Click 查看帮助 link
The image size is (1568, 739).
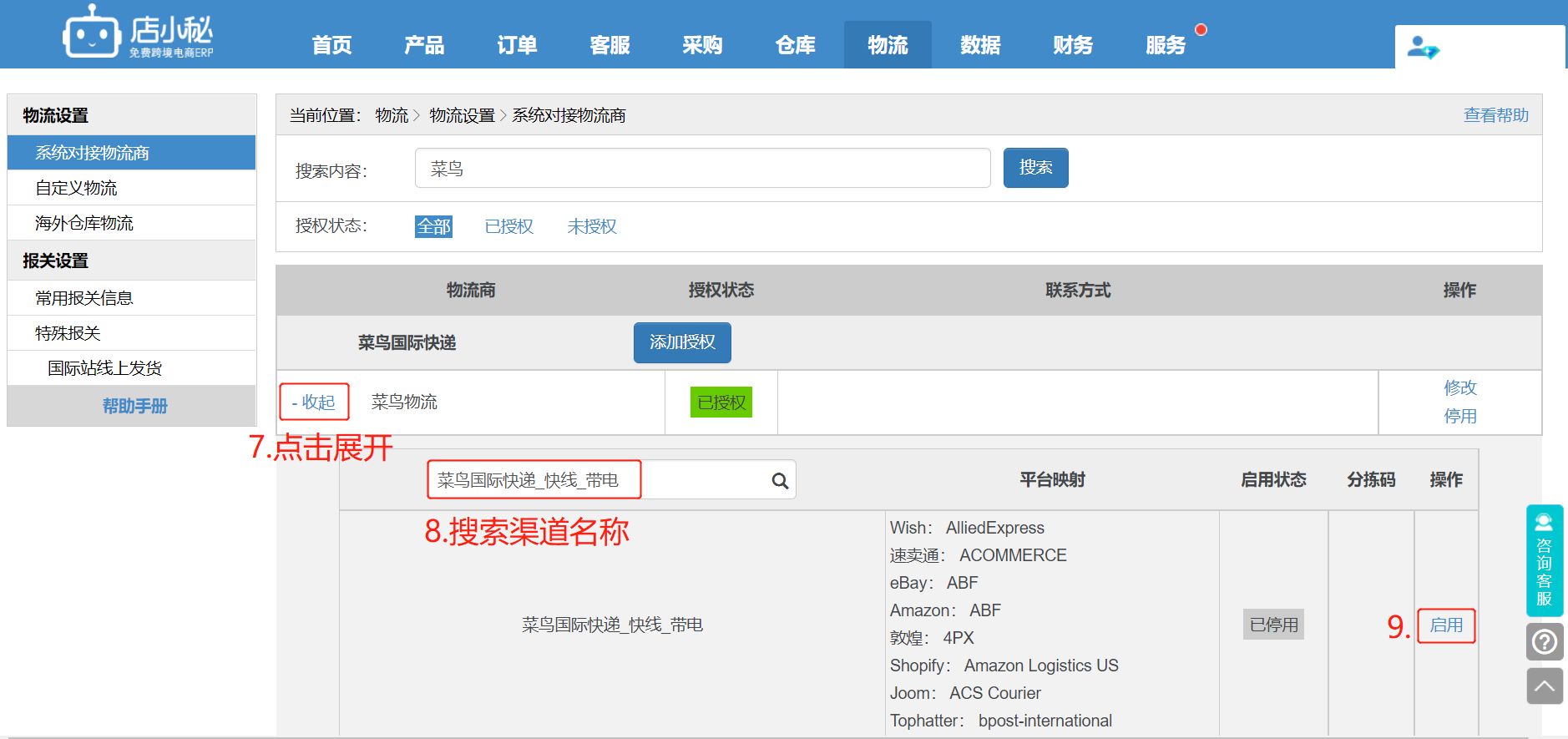(1495, 115)
